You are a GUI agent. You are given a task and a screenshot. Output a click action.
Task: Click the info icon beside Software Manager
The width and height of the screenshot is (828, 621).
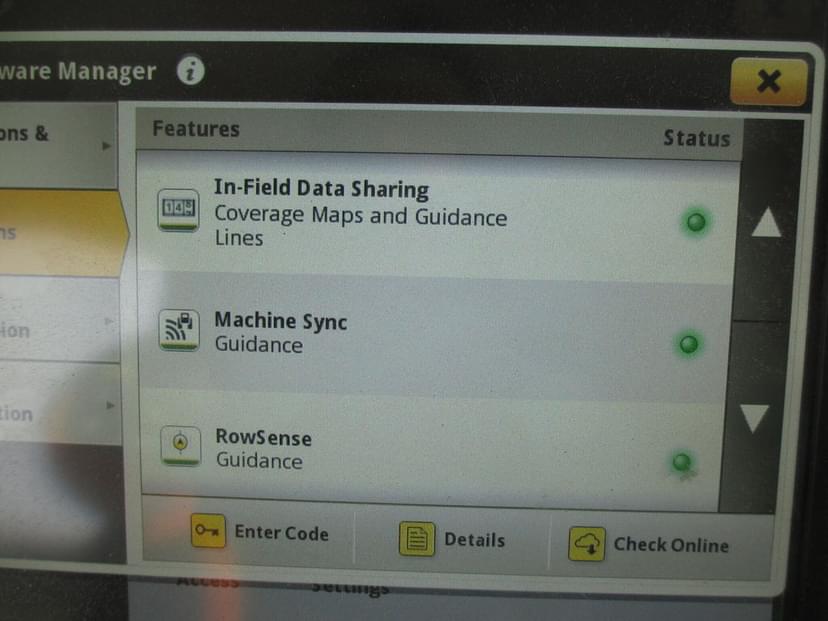(190, 72)
